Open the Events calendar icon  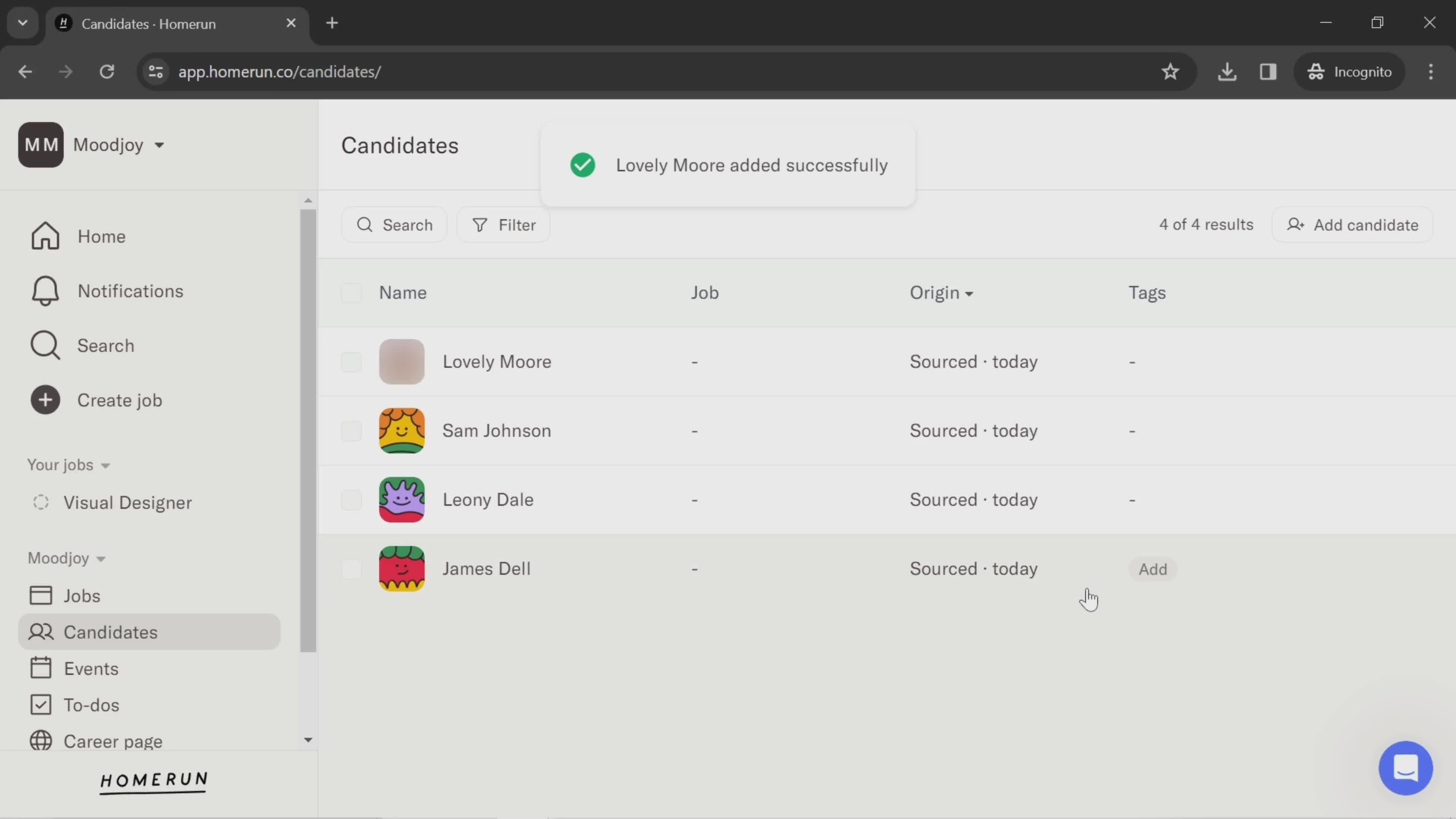(40, 668)
